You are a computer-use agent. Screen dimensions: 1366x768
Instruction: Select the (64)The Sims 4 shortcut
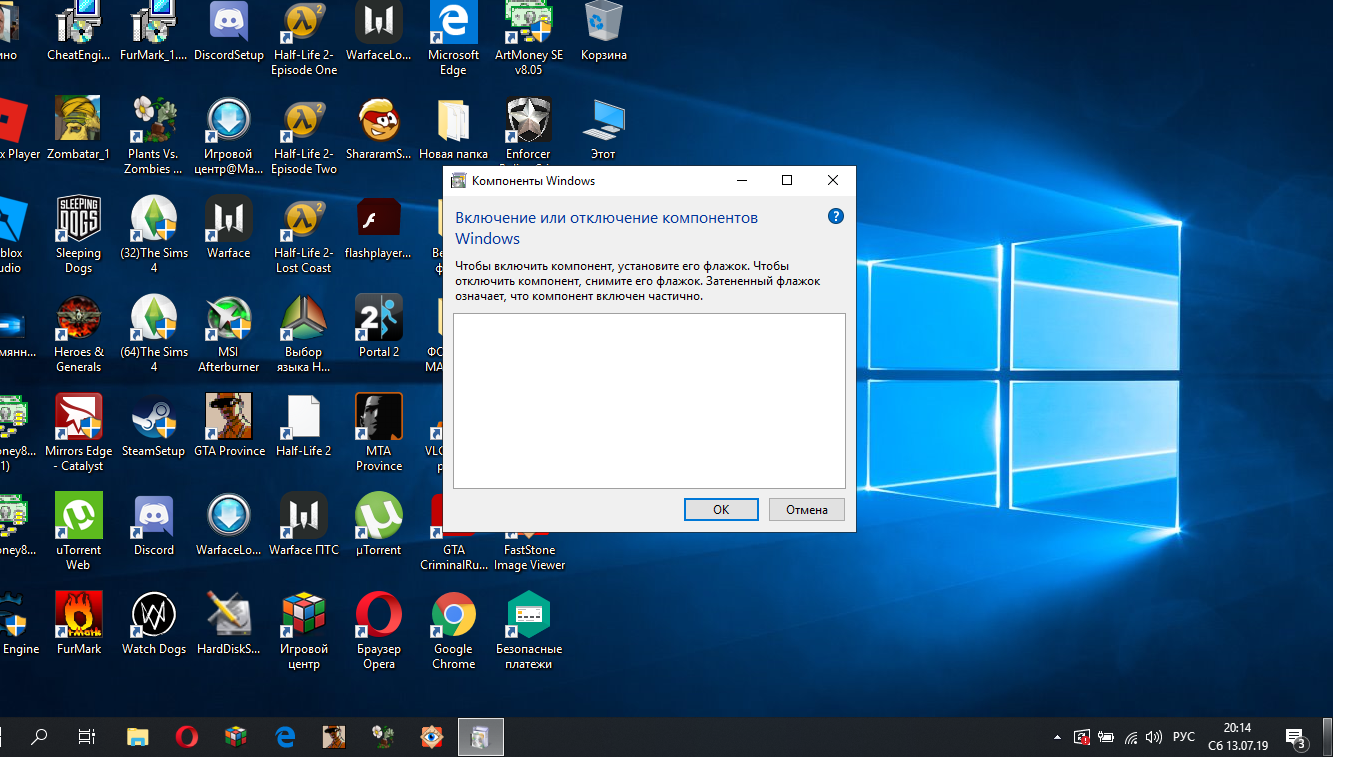click(154, 334)
